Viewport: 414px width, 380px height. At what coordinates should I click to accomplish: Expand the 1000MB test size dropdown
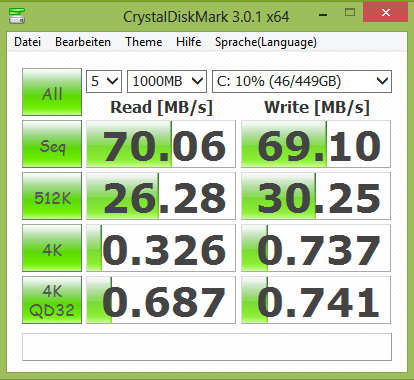coord(167,81)
